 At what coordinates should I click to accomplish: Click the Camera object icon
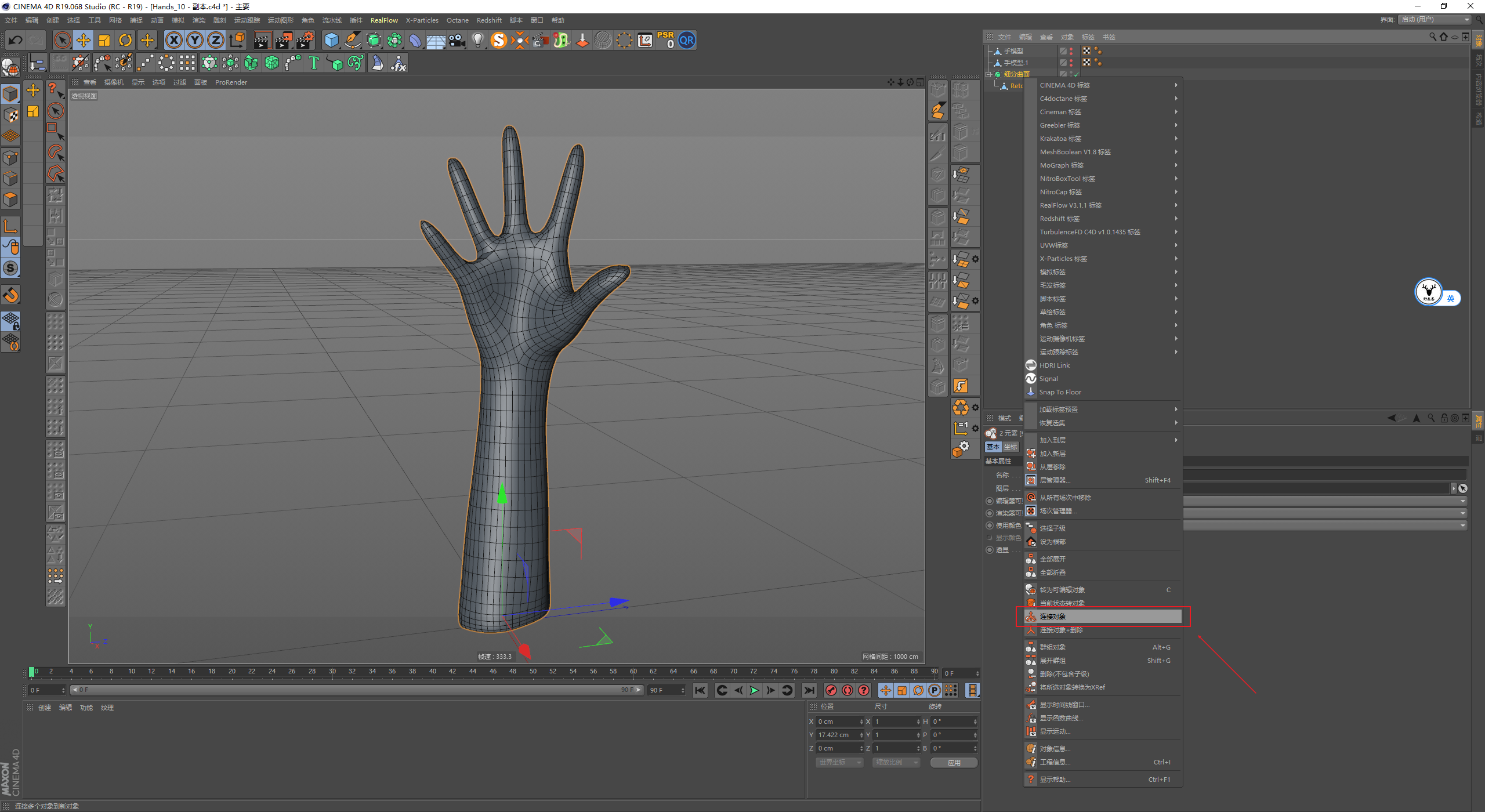457,40
